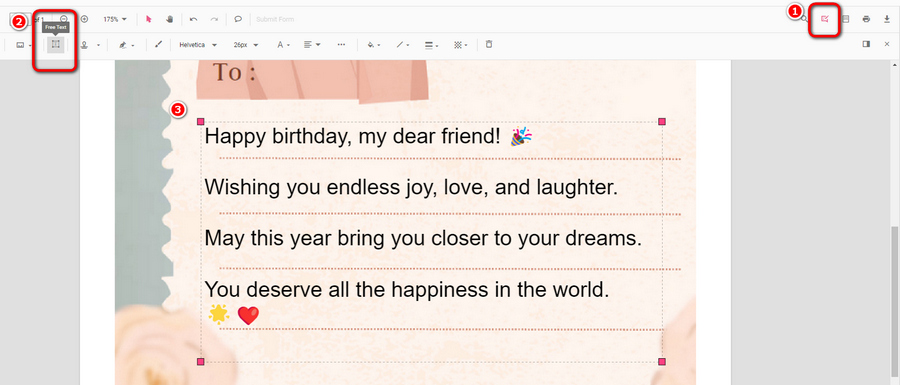Undo the last action
Image resolution: width=900 pixels, height=385 pixels.
point(193,19)
